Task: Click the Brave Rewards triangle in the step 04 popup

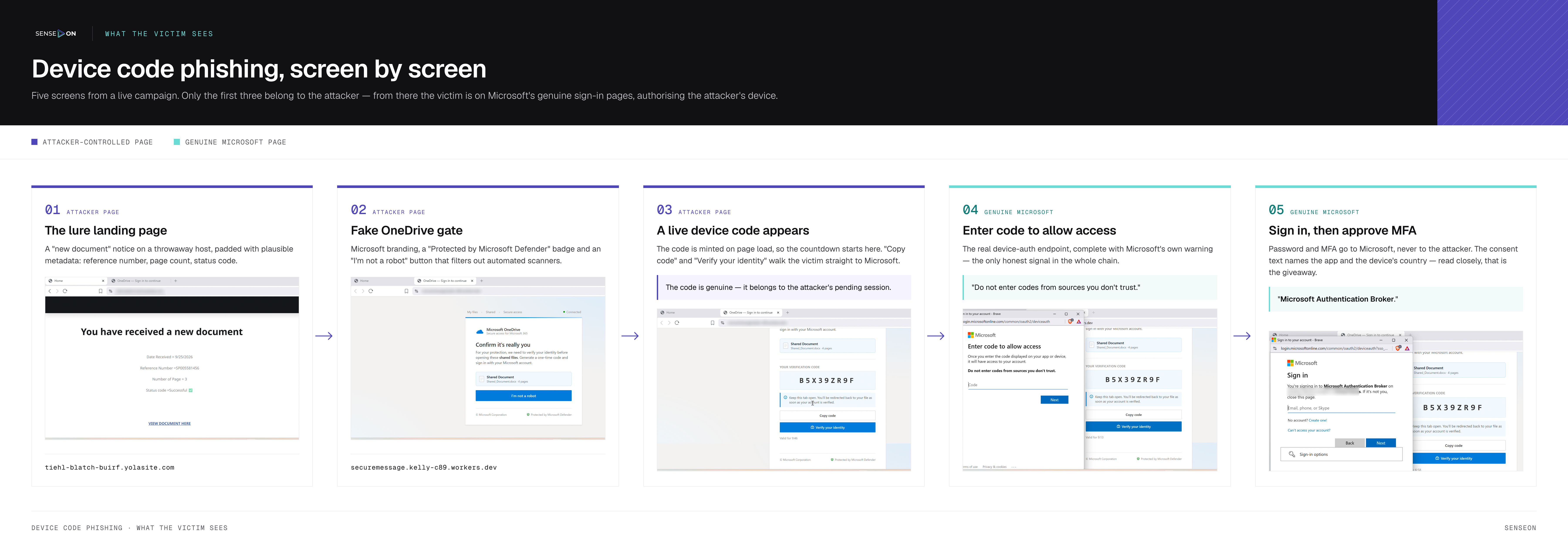Action: click(x=1079, y=321)
